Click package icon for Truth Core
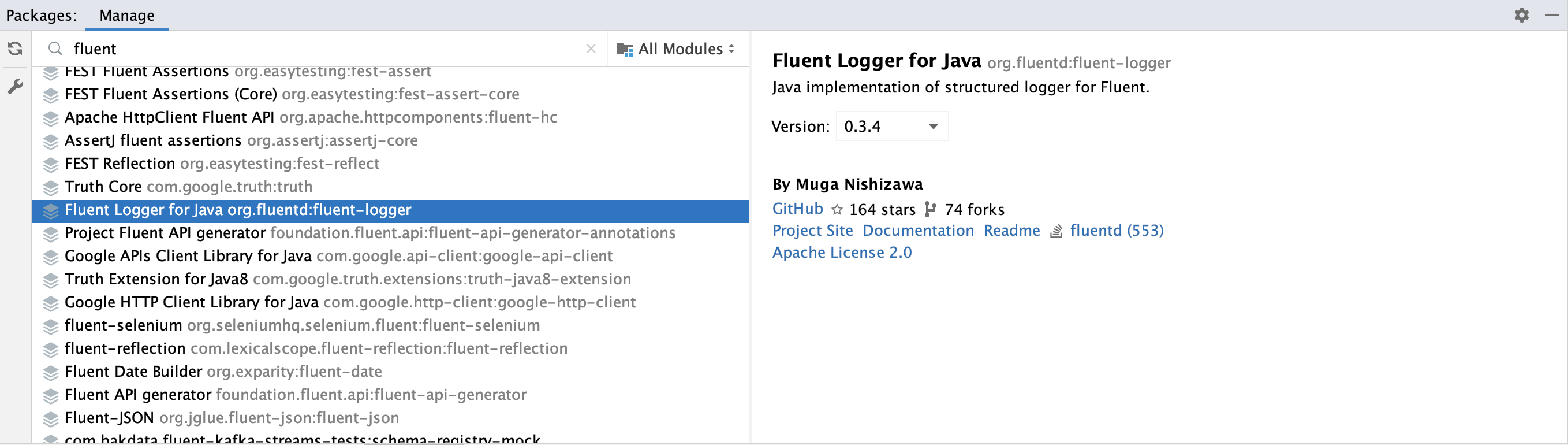The width and height of the screenshot is (1568, 445). (x=51, y=187)
